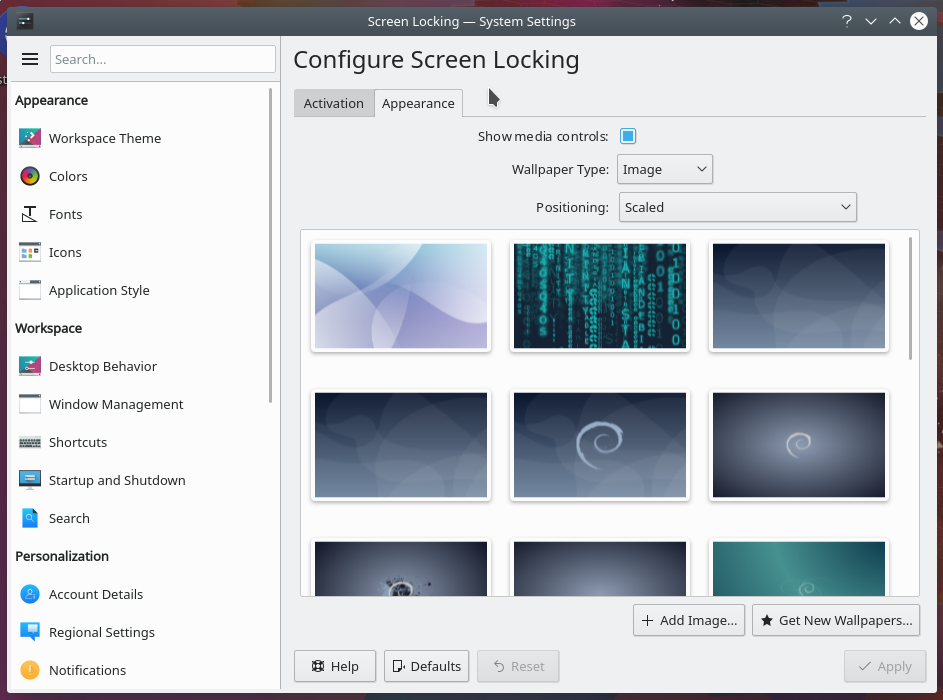Viewport: 943px width, 700px height.
Task: Click the Shortcuts keyboard icon
Action: [x=30, y=442]
